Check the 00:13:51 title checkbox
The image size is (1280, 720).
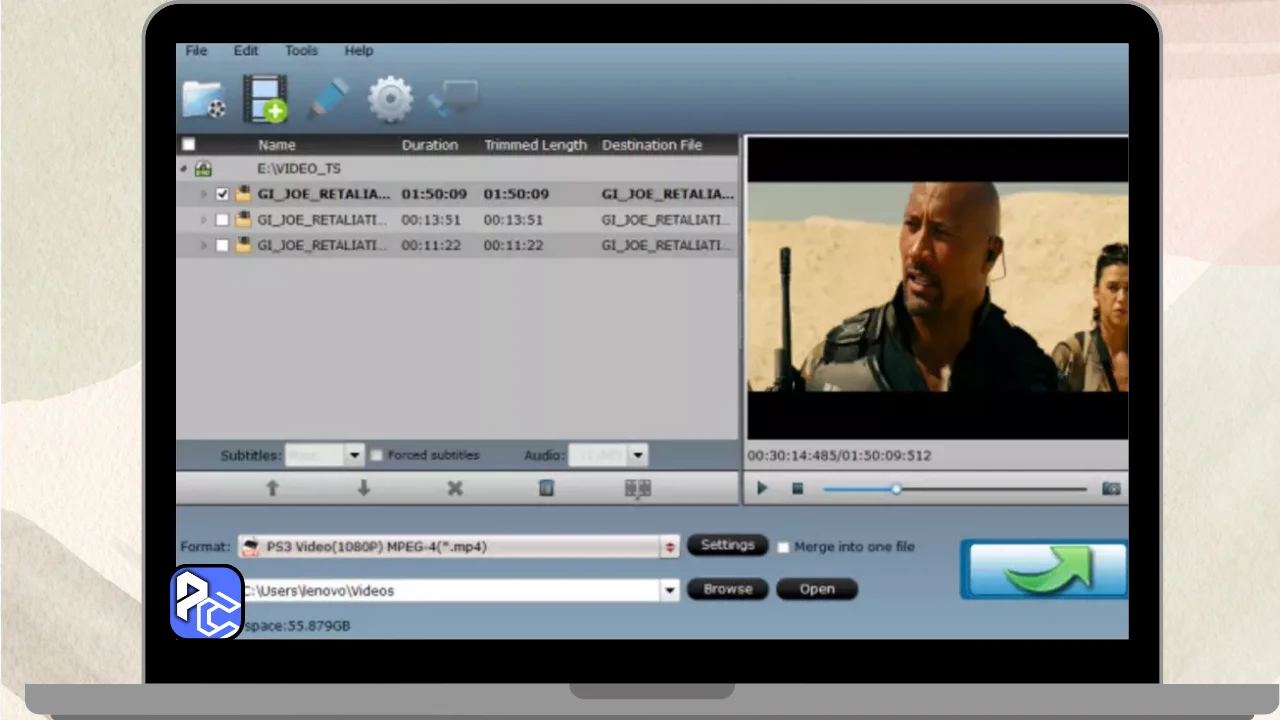(x=222, y=220)
